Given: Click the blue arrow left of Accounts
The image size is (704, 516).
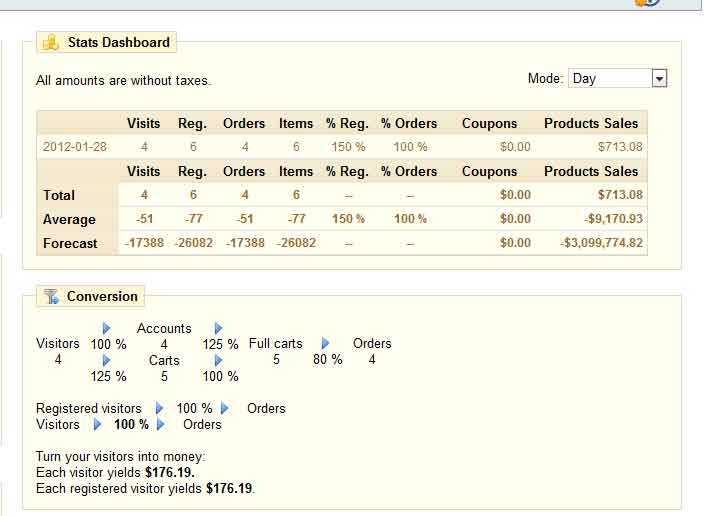Looking at the screenshot, I should [x=106, y=328].
